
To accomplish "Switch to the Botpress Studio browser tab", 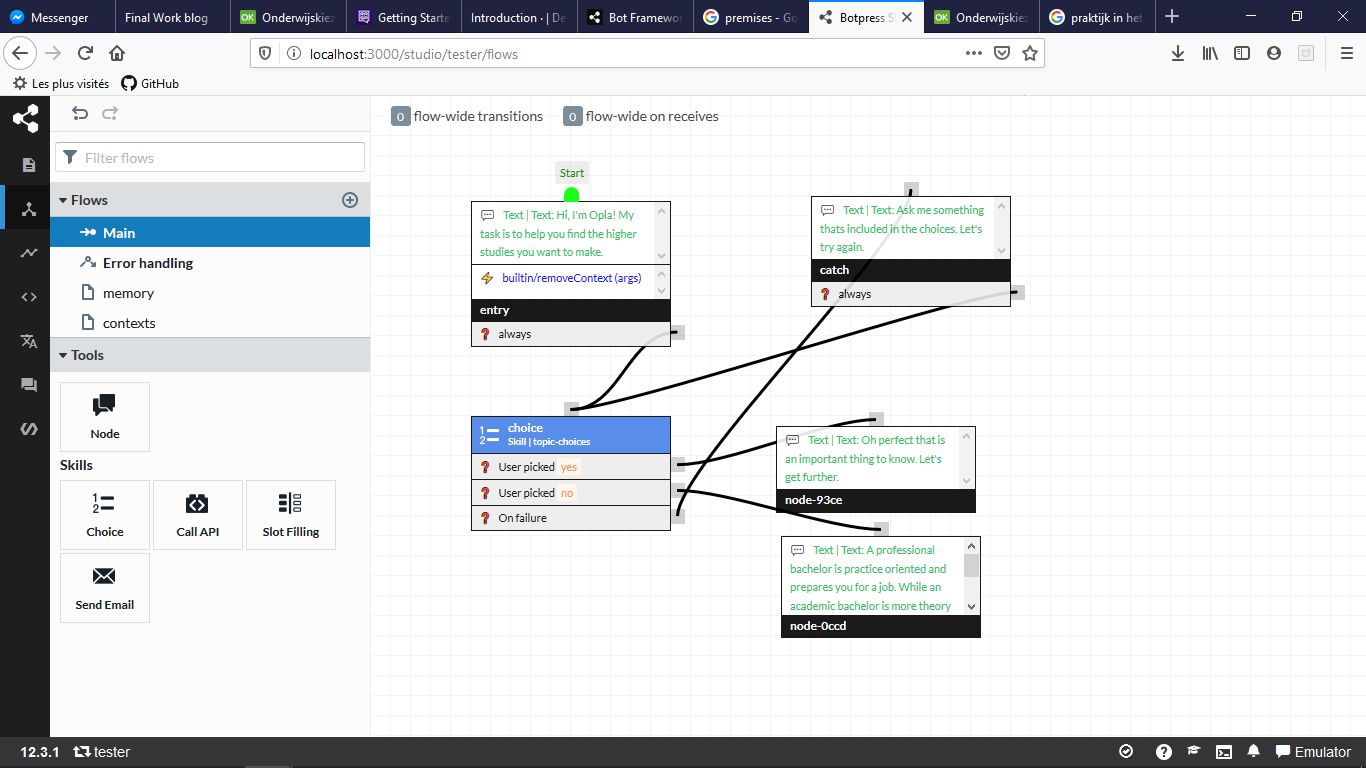I will (860, 17).
